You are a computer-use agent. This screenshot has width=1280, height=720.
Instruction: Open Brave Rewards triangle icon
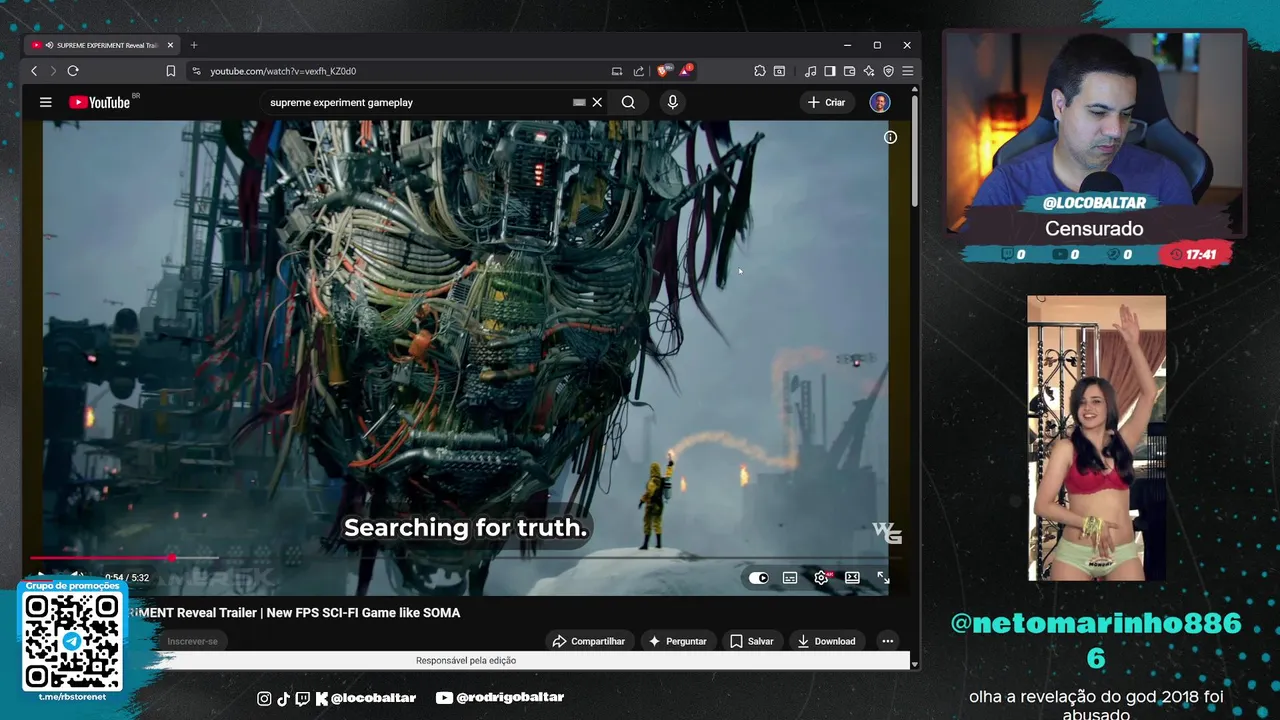click(685, 71)
